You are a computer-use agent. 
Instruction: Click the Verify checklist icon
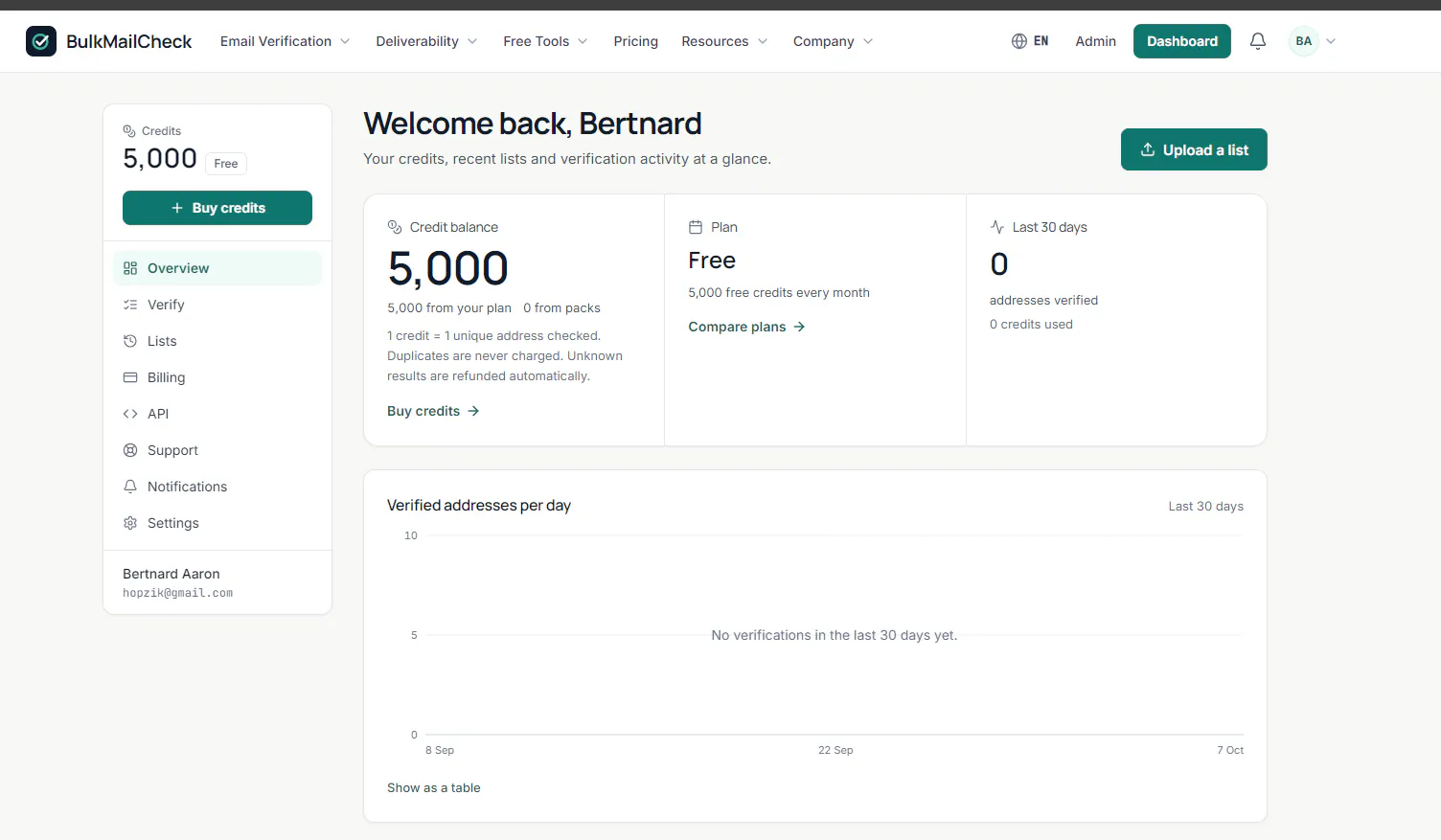coord(130,305)
